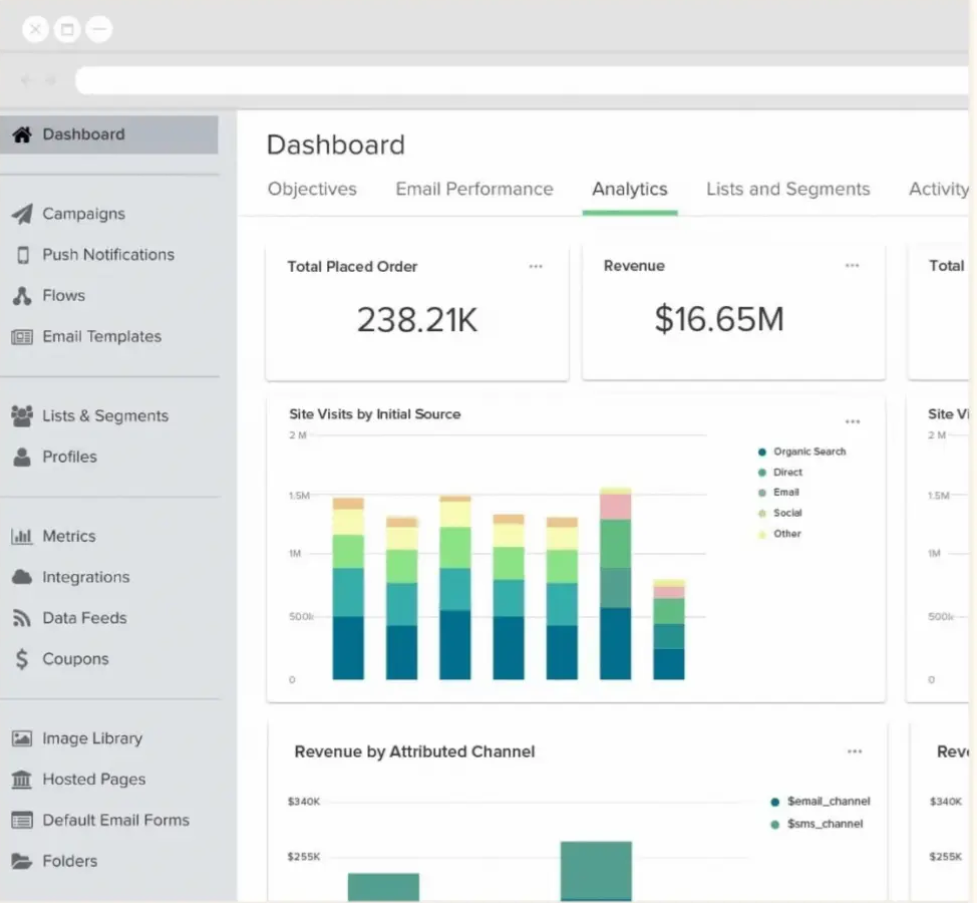
Task: Open Image Library
Action: 92,738
